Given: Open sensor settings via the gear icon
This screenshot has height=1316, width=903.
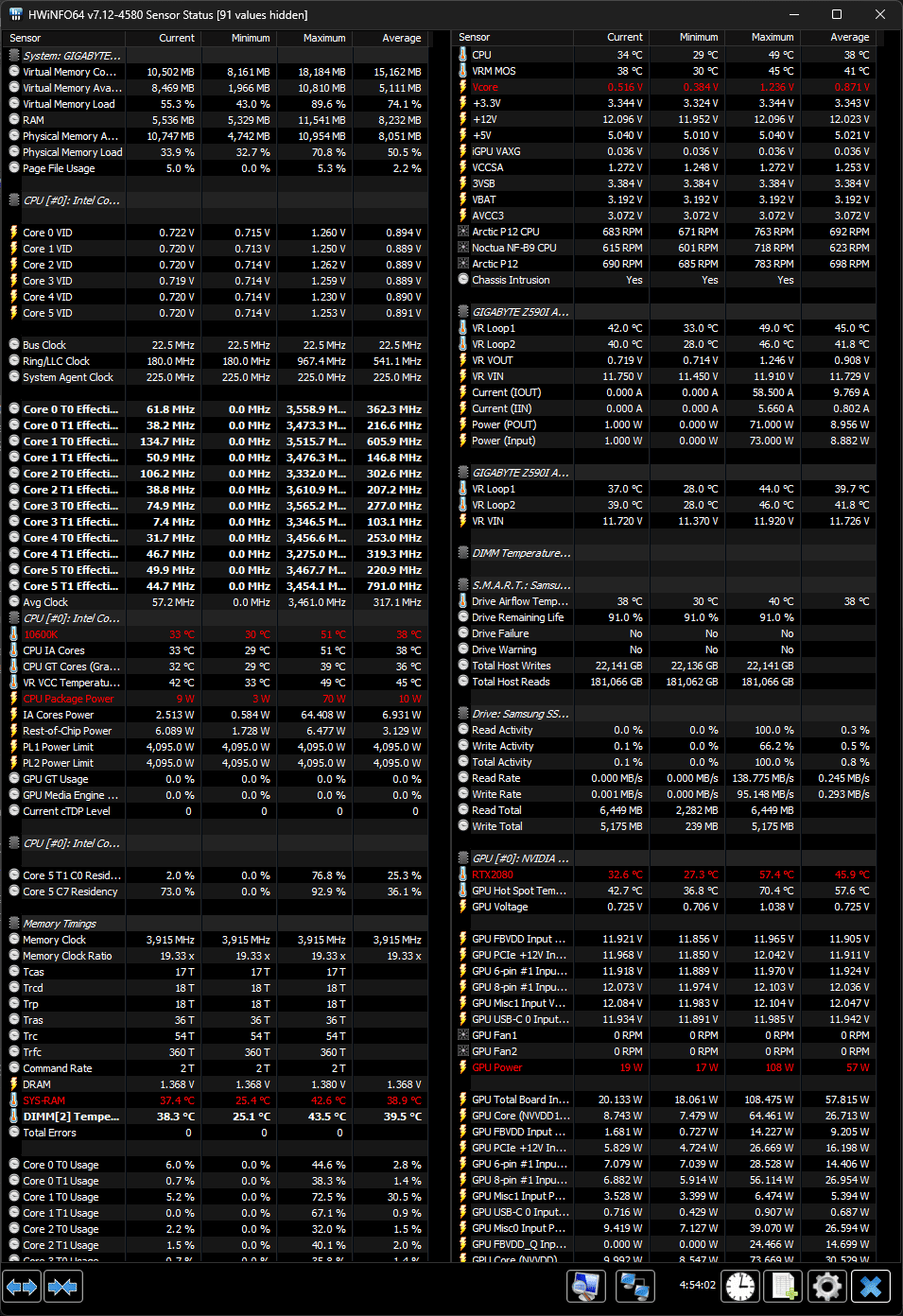Looking at the screenshot, I should (827, 1287).
